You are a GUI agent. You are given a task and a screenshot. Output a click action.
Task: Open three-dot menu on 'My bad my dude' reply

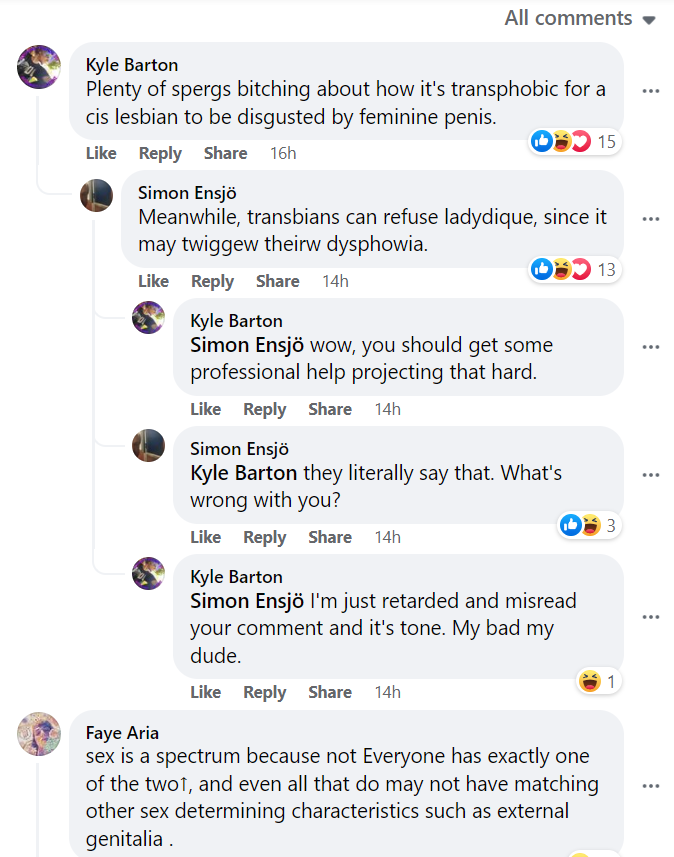point(650,617)
